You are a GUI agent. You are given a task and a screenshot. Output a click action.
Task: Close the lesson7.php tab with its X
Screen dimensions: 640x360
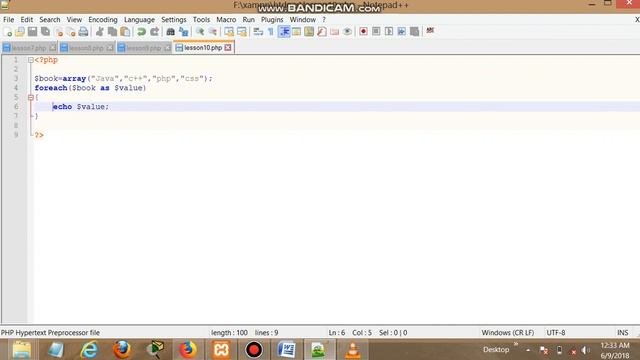pyautogui.click(x=53, y=48)
